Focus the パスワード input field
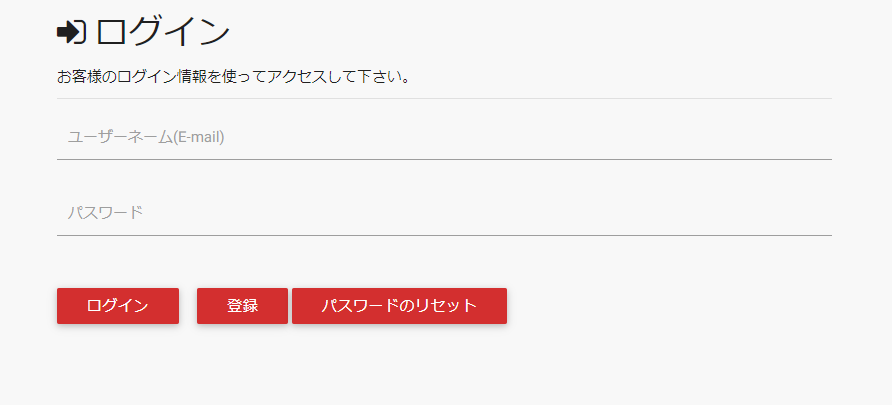 click(444, 213)
